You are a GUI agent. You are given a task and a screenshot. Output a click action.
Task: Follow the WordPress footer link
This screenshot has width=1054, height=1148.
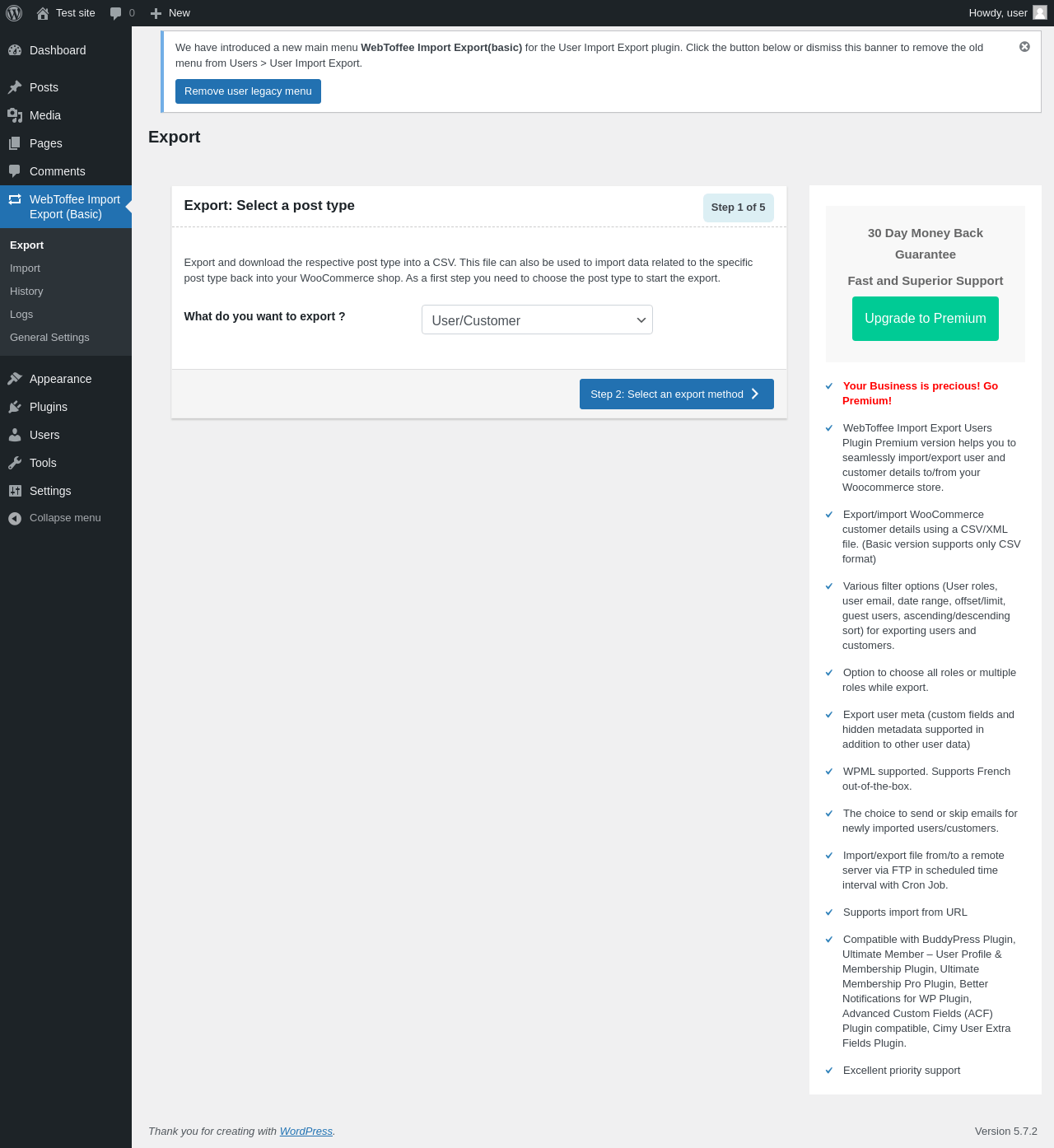tap(306, 1132)
